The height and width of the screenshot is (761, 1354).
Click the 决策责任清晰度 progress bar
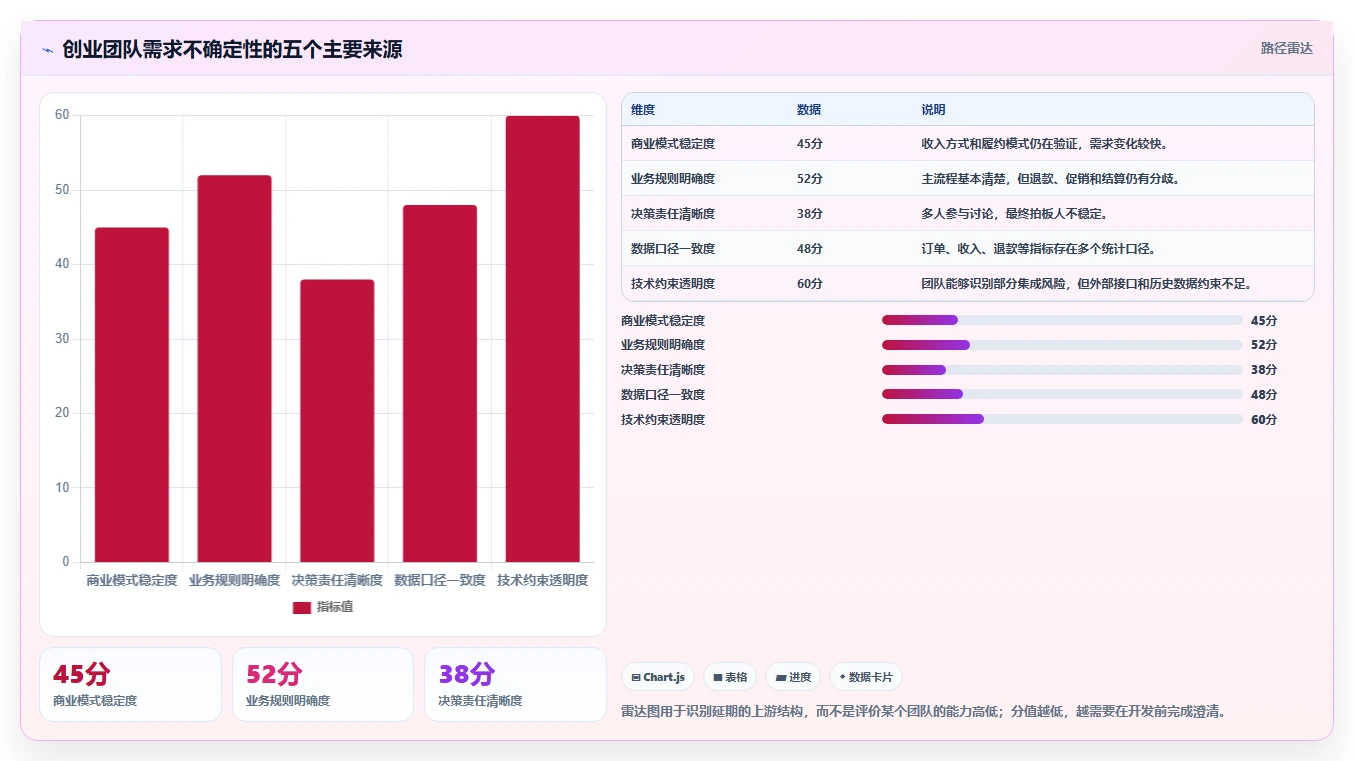pos(1062,370)
